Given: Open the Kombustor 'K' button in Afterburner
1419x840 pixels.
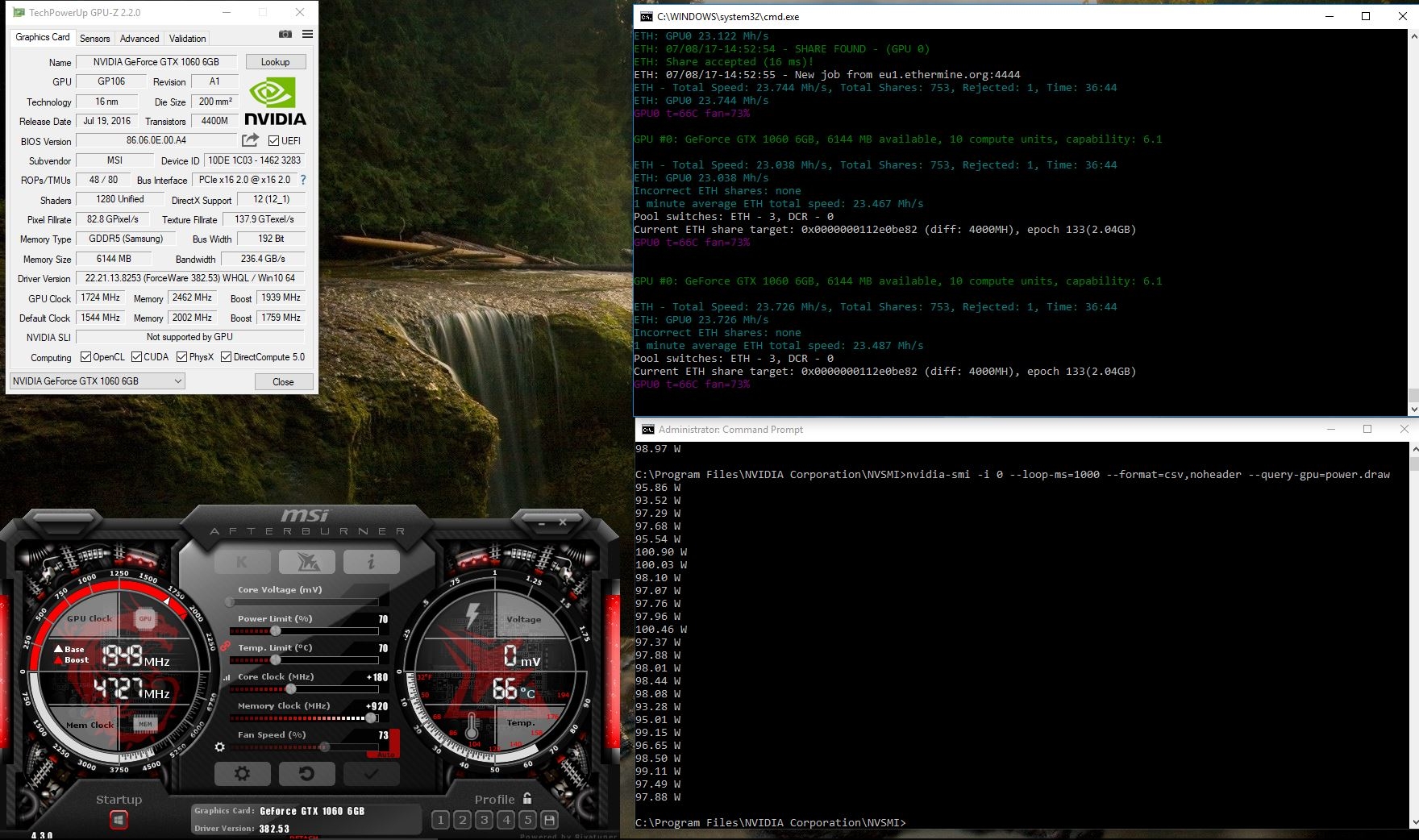Looking at the screenshot, I should [x=242, y=562].
